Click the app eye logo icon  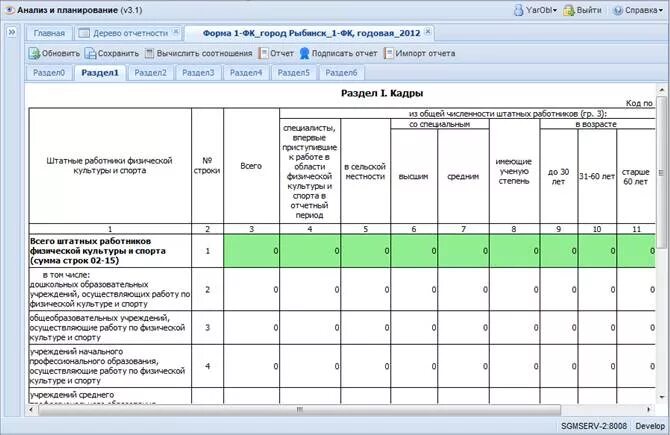9,10
